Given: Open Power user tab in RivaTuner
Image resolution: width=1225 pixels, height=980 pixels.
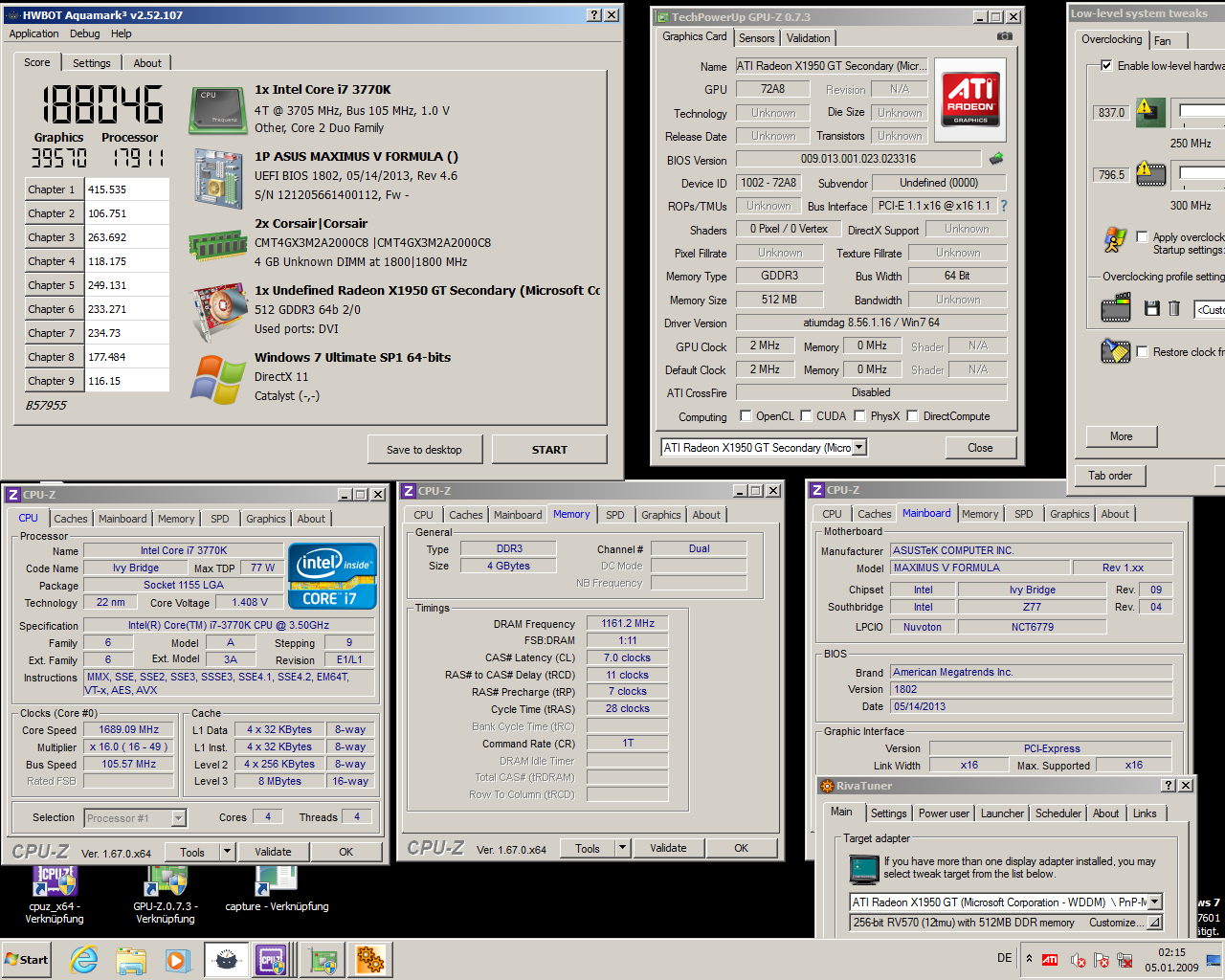Looking at the screenshot, I should 944,813.
